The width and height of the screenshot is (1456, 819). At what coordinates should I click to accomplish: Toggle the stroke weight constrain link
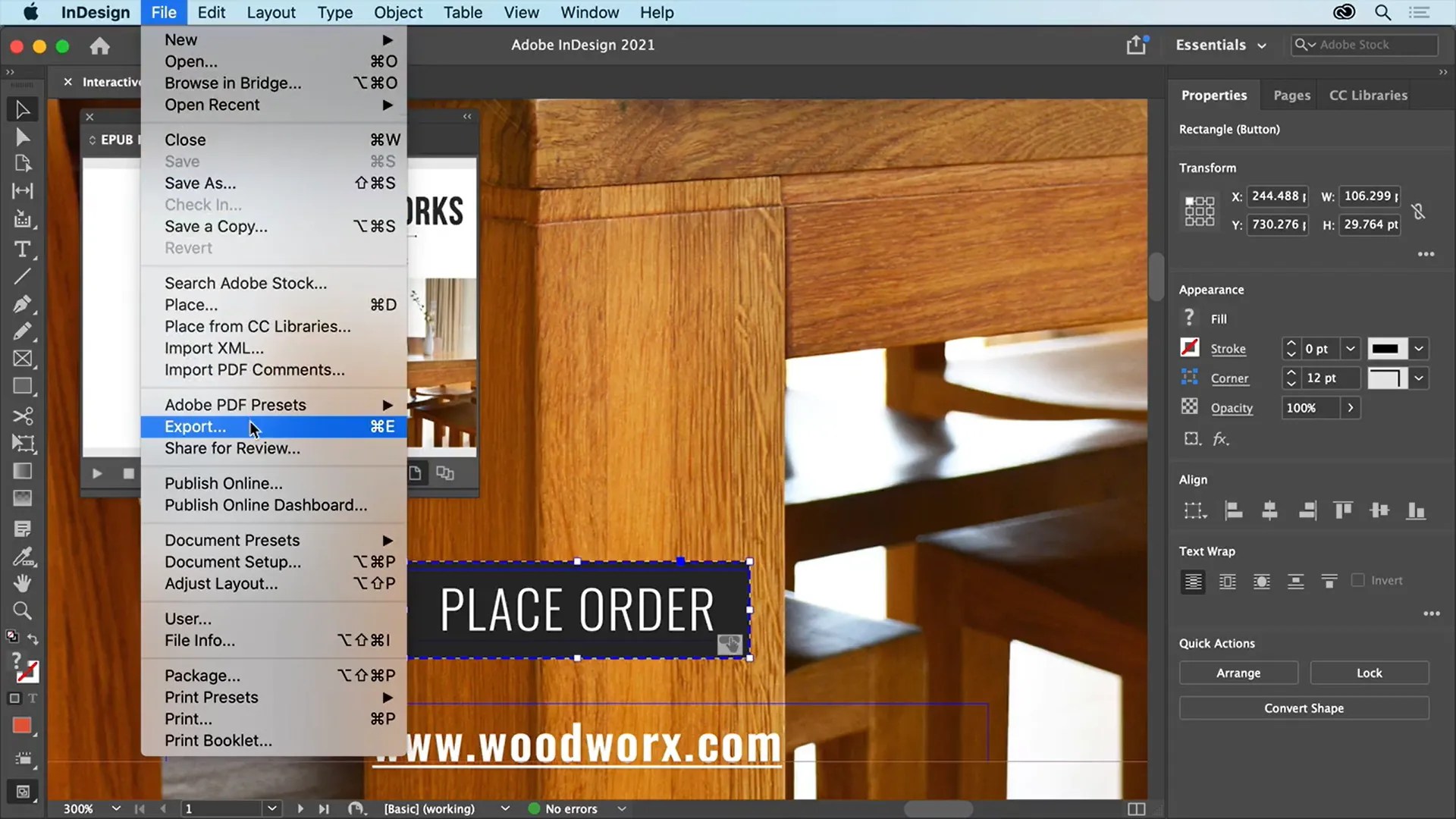(x=1419, y=212)
